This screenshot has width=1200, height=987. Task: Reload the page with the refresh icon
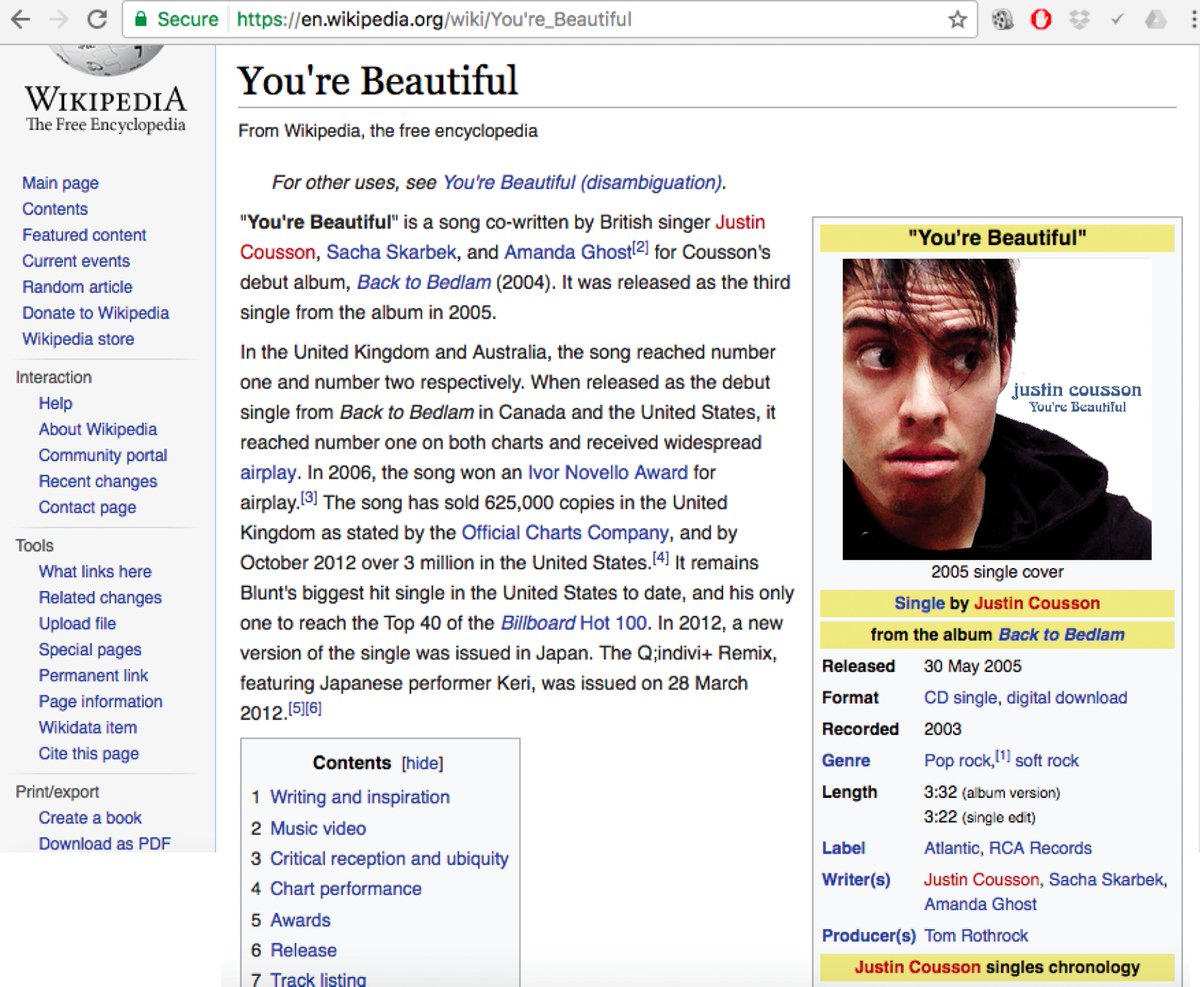coord(97,19)
